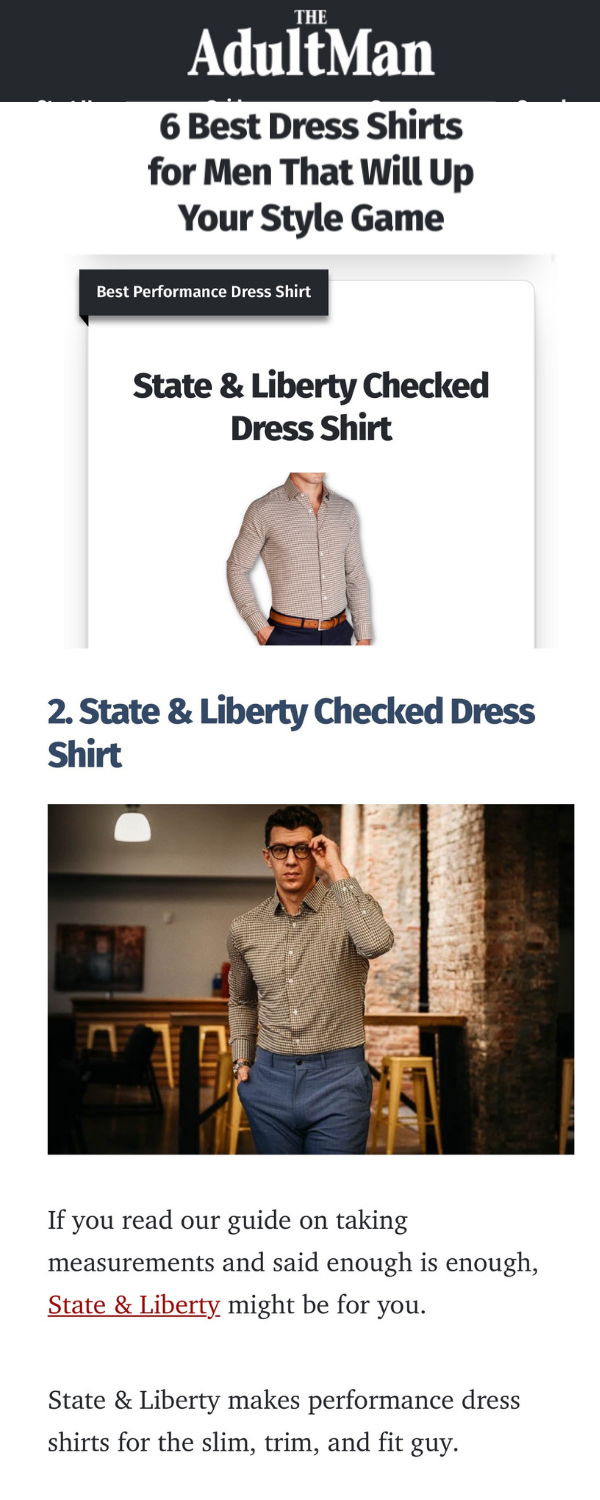Open The AdultMan logo homepage link
The image size is (600, 1500).
pyautogui.click(x=311, y=45)
